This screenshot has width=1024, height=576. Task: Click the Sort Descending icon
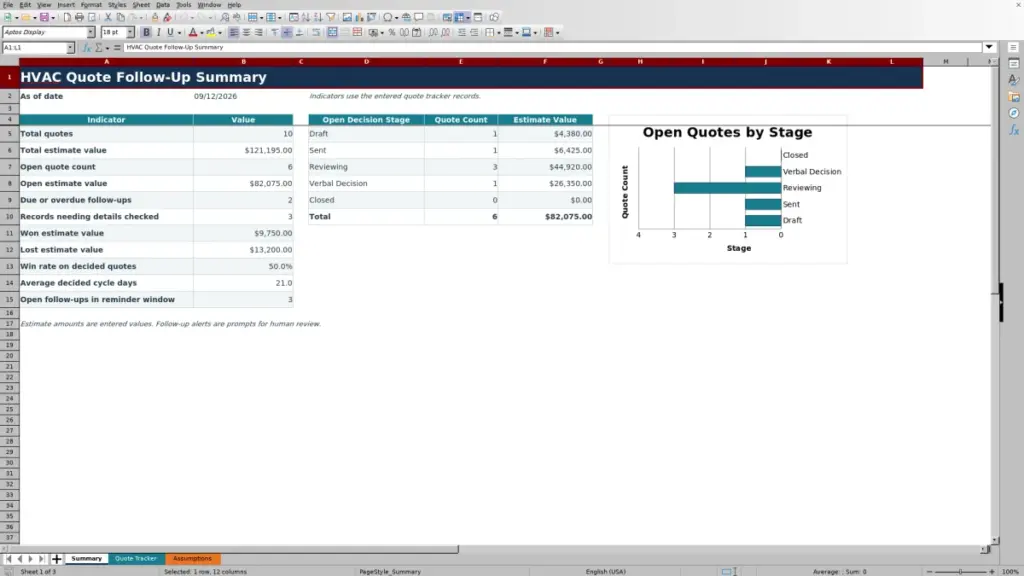(318, 17)
